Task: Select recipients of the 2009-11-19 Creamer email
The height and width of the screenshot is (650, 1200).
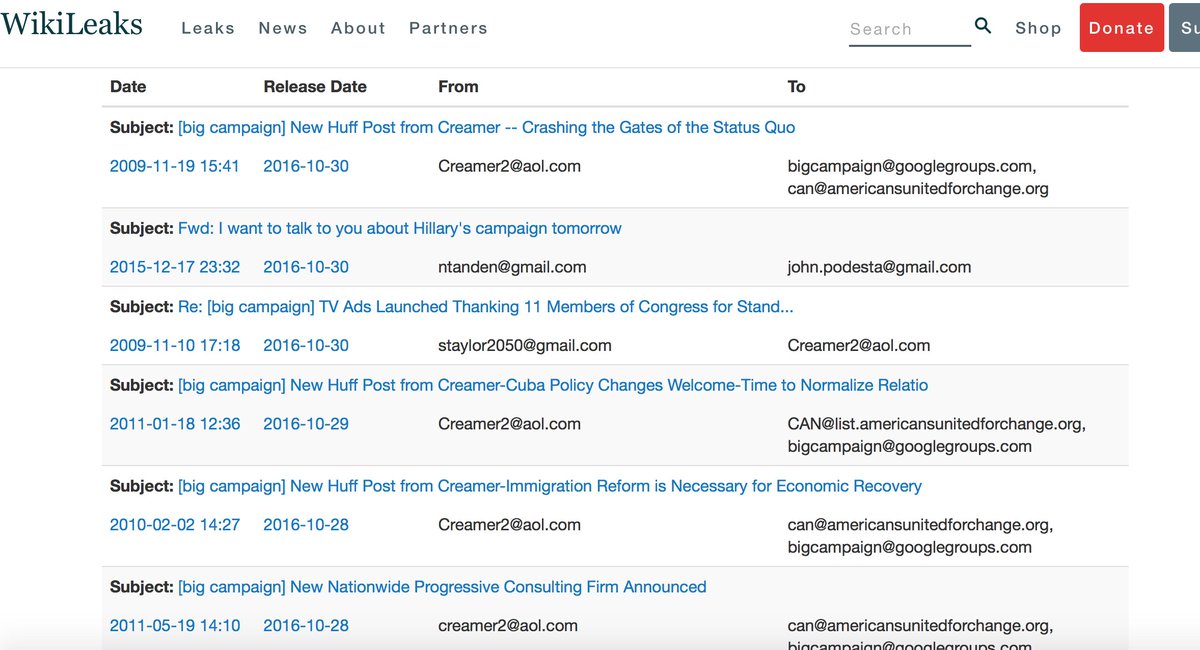Action: (x=918, y=177)
